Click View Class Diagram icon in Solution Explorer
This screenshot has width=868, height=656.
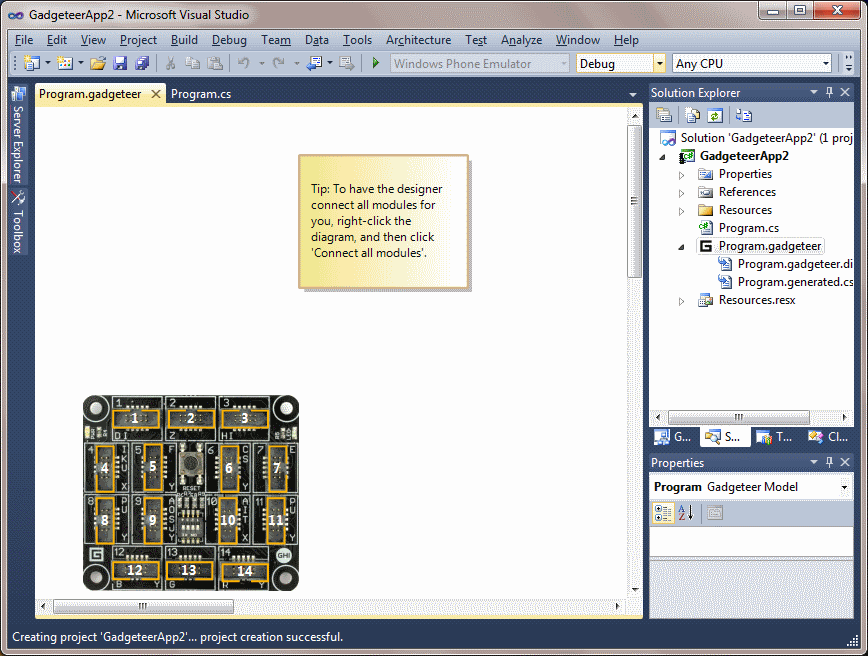744,115
